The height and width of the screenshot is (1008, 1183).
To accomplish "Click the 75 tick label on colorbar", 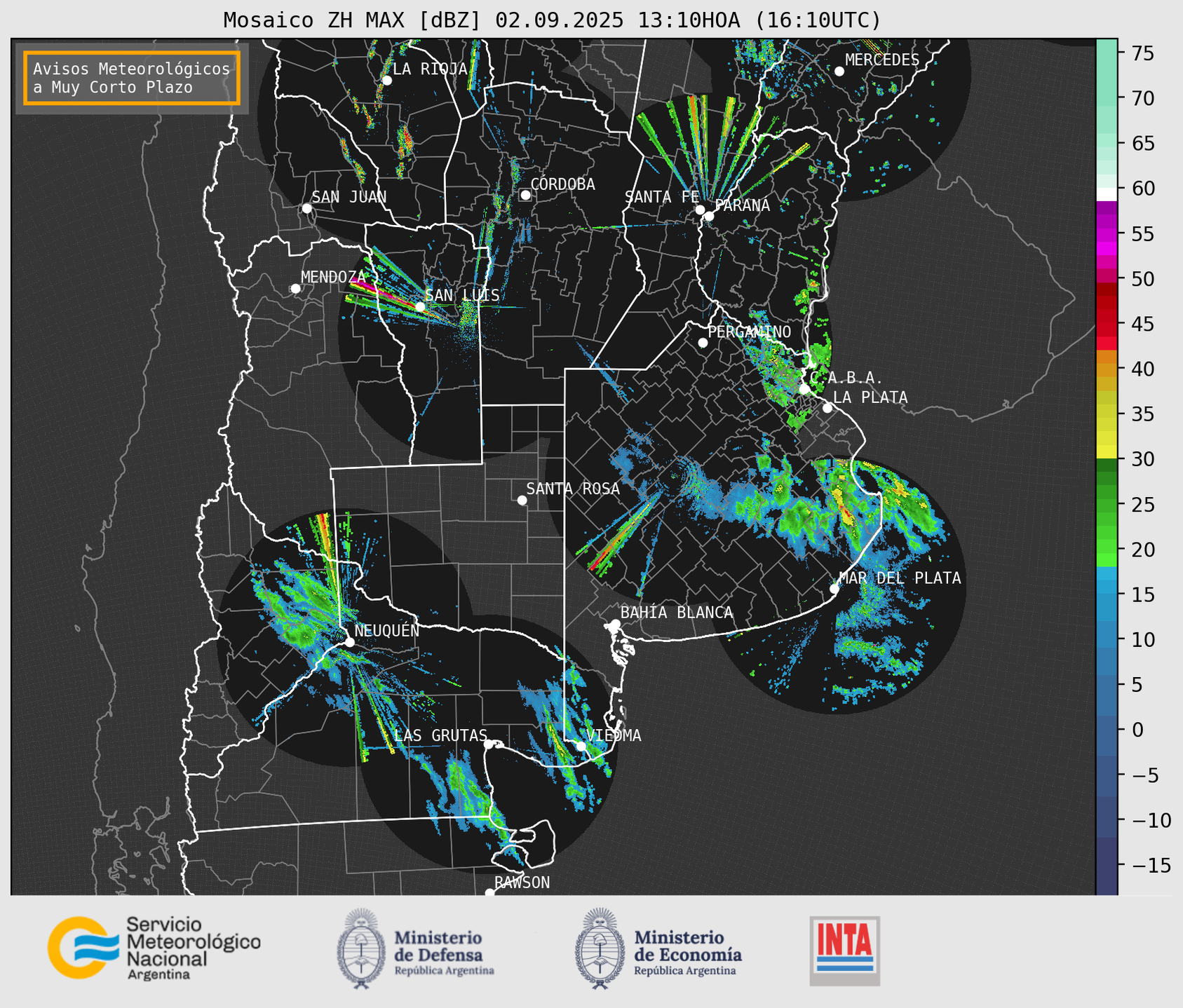I will tap(1142, 53).
